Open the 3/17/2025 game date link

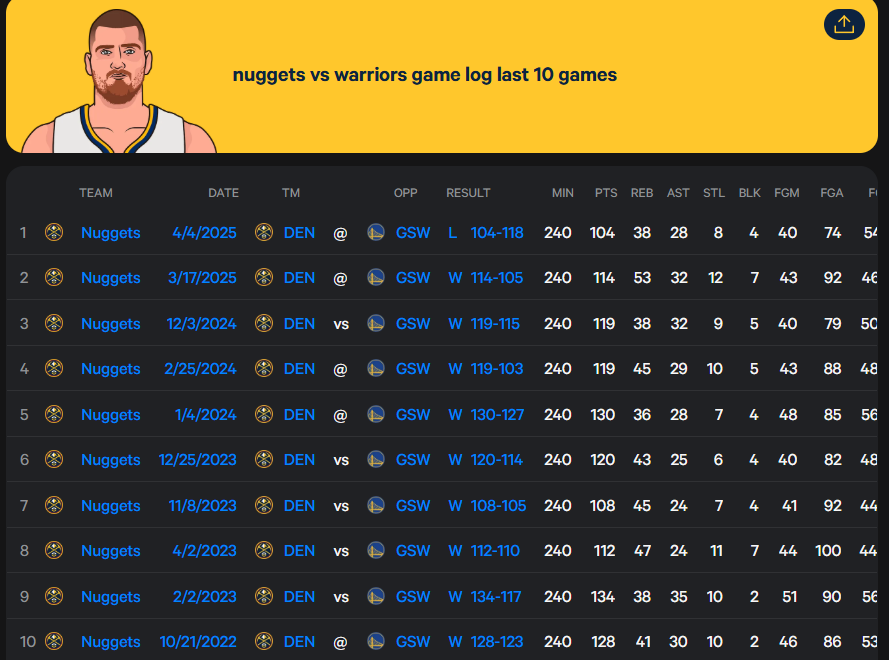tap(202, 277)
